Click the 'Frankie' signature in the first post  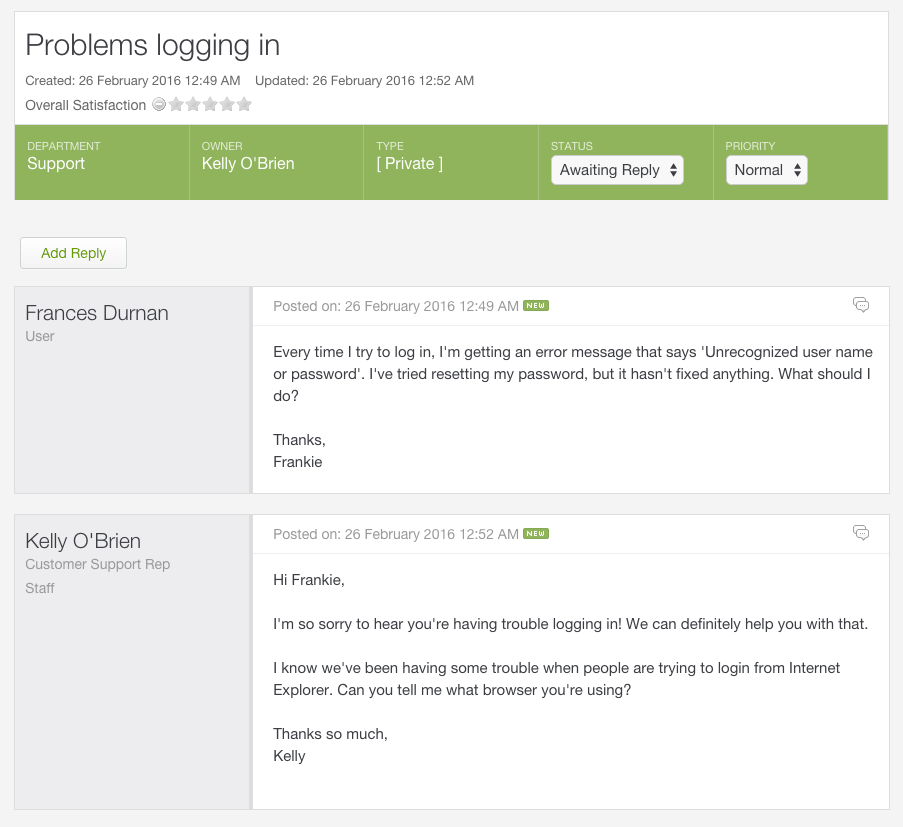pos(298,462)
